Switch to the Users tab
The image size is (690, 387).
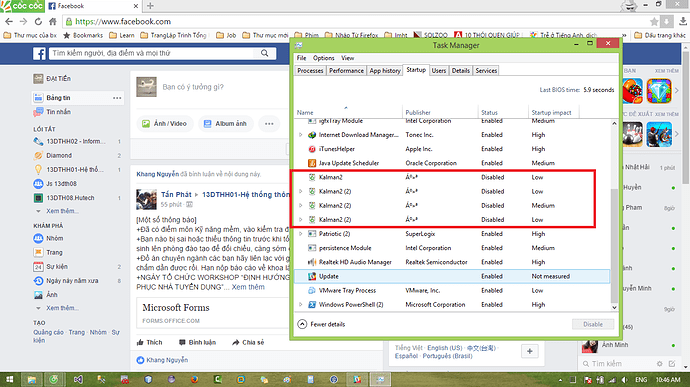(x=439, y=70)
